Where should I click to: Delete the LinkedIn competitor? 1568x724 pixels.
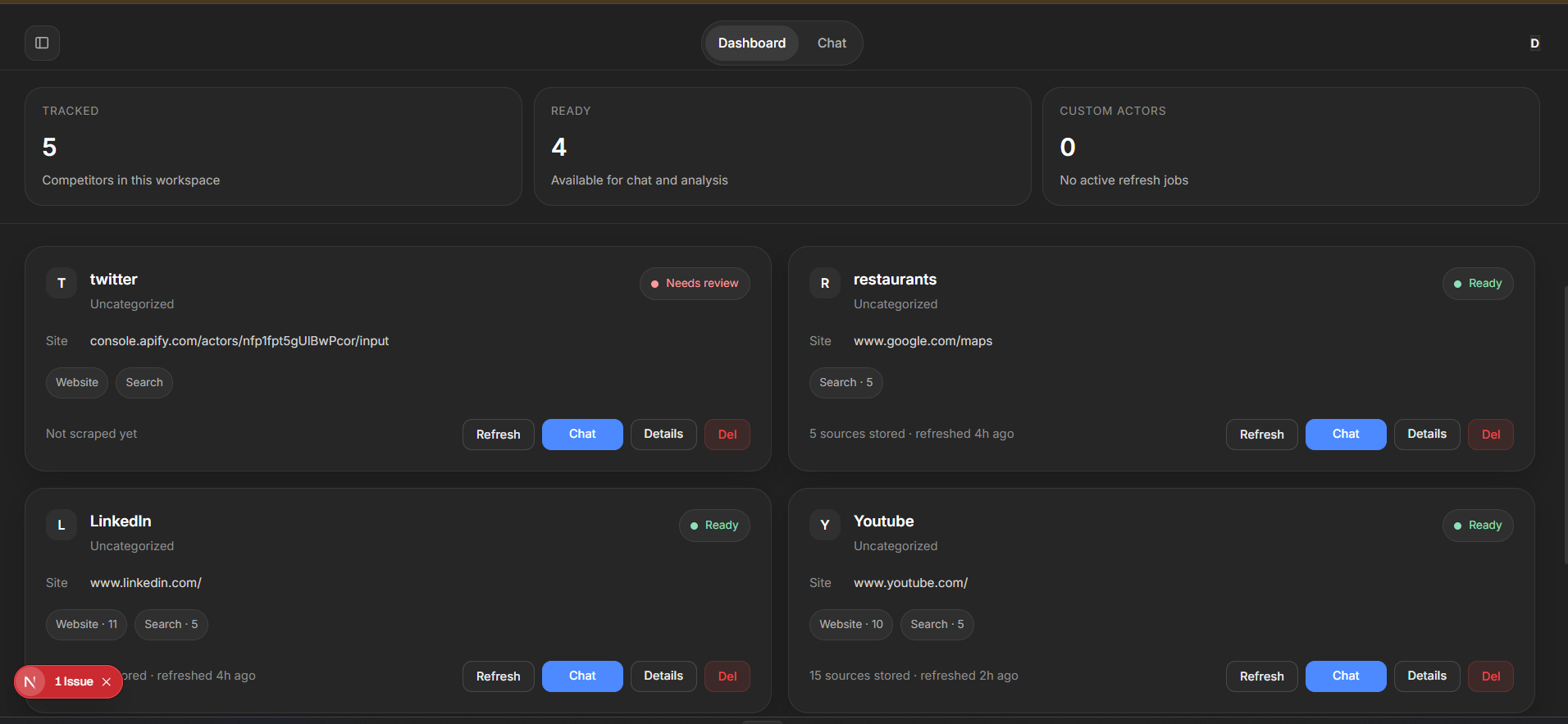coord(727,676)
